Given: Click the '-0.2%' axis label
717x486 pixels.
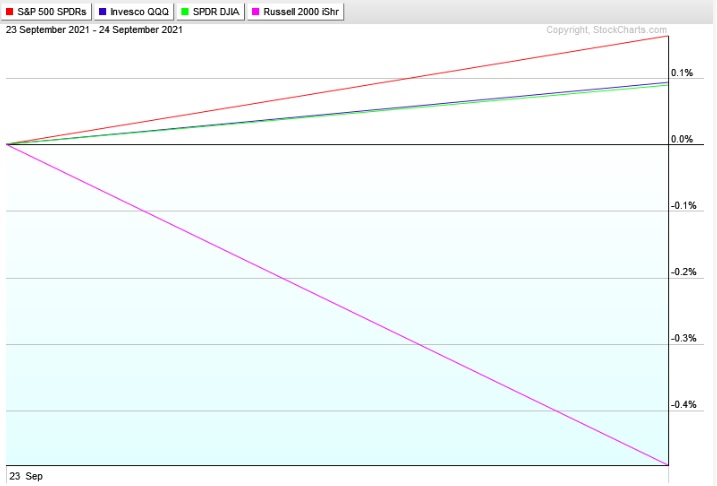Looking at the screenshot, I should (x=684, y=272).
